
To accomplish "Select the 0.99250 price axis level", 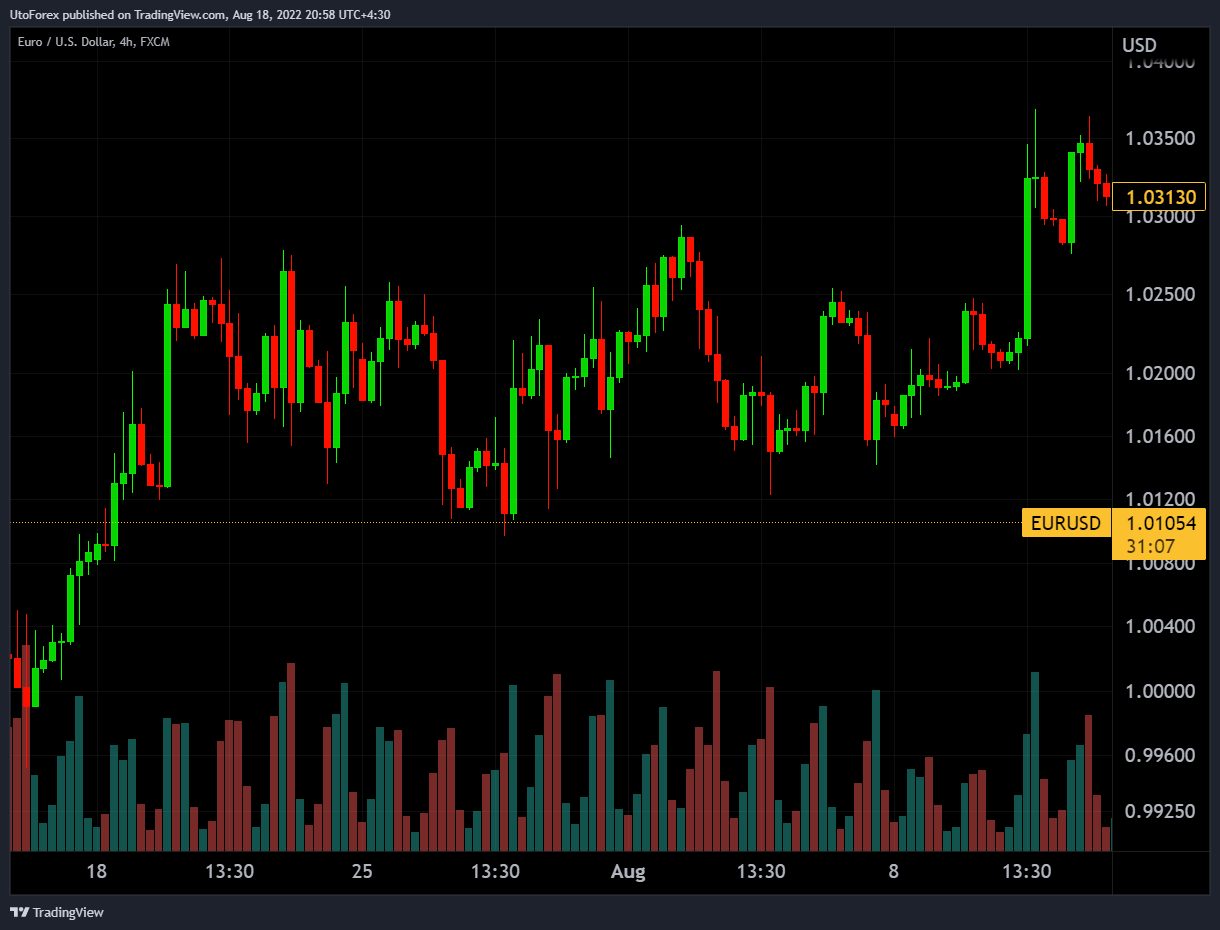I will [1160, 812].
